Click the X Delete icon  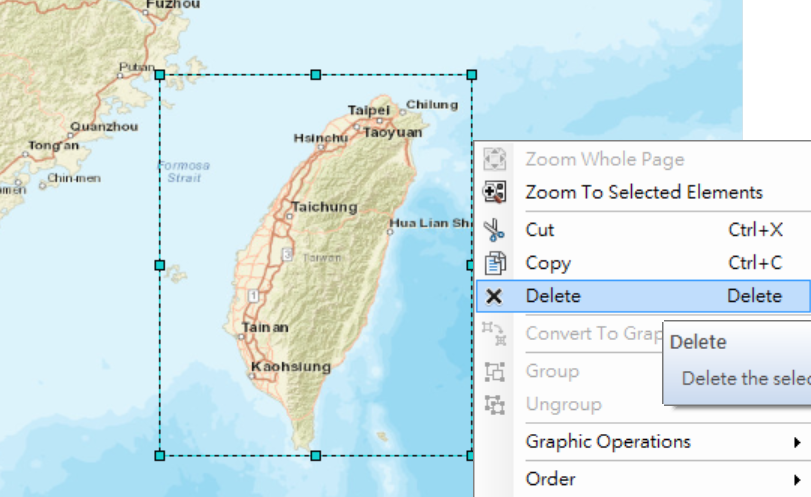click(494, 296)
